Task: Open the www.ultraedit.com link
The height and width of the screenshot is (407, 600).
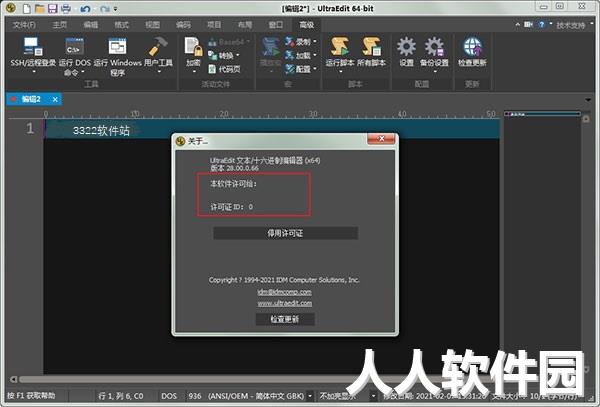Action: [x=285, y=303]
